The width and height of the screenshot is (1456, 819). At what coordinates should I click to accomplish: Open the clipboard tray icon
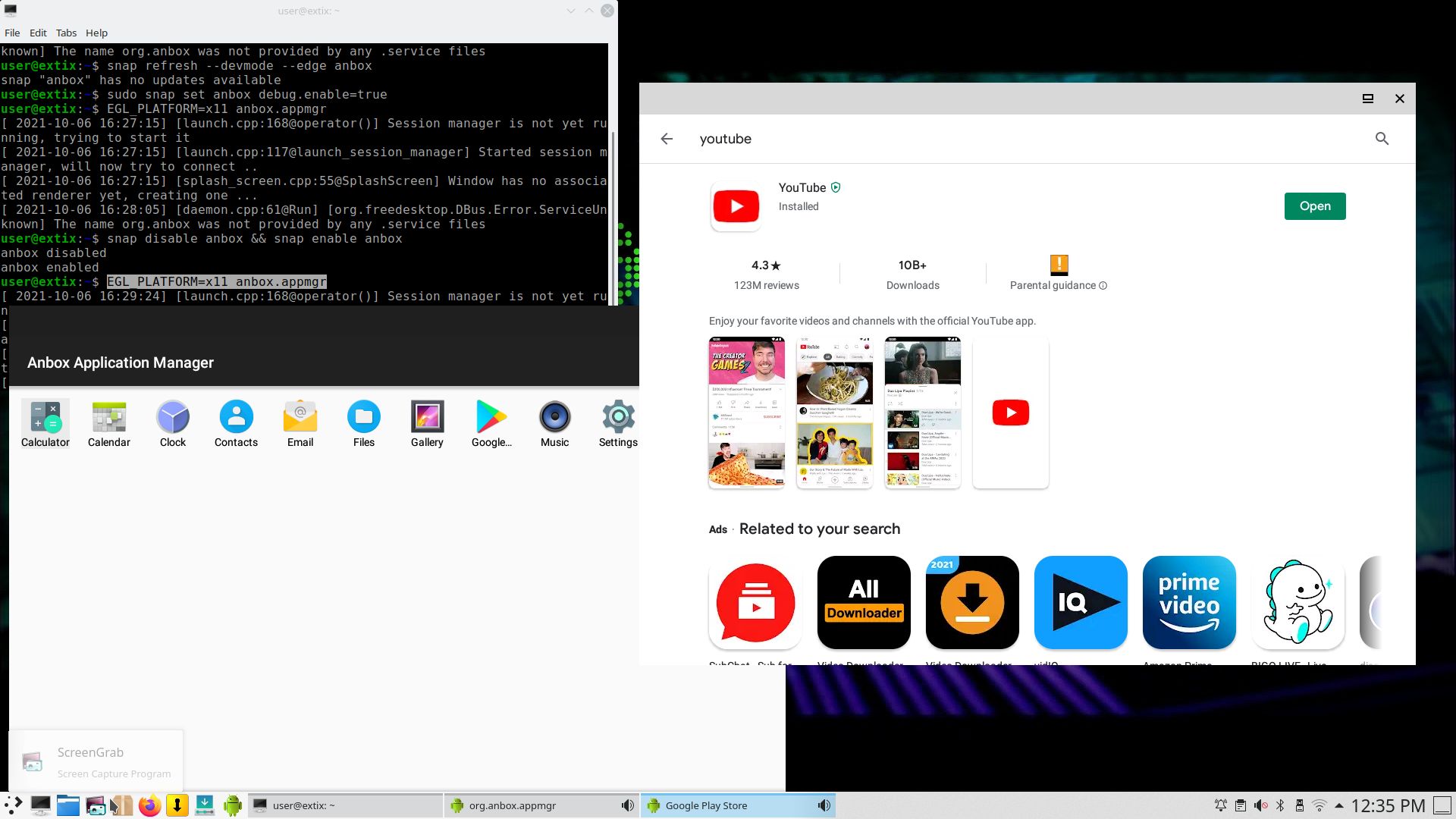coord(1241,805)
